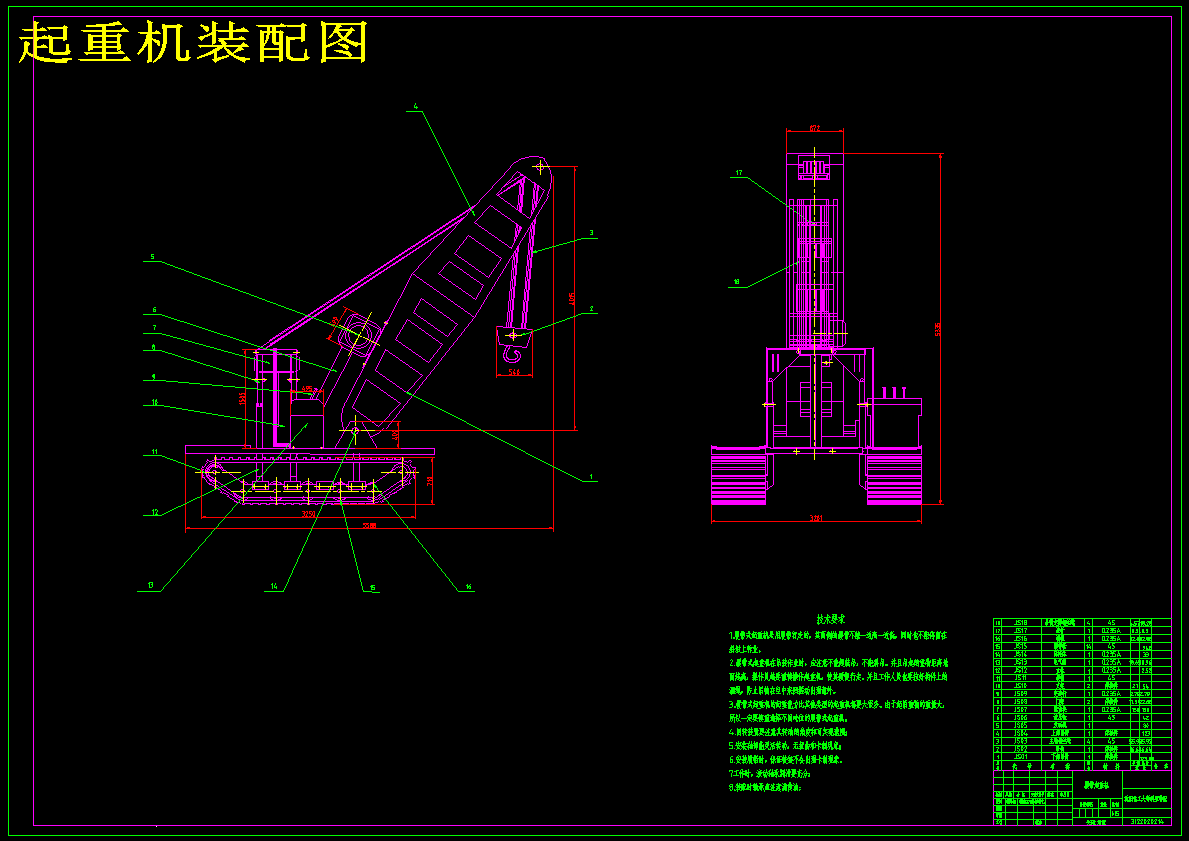Viewport: 1189px width, 841px height.
Task: Click the JS15 cell in parts list
Action: pos(1021,646)
